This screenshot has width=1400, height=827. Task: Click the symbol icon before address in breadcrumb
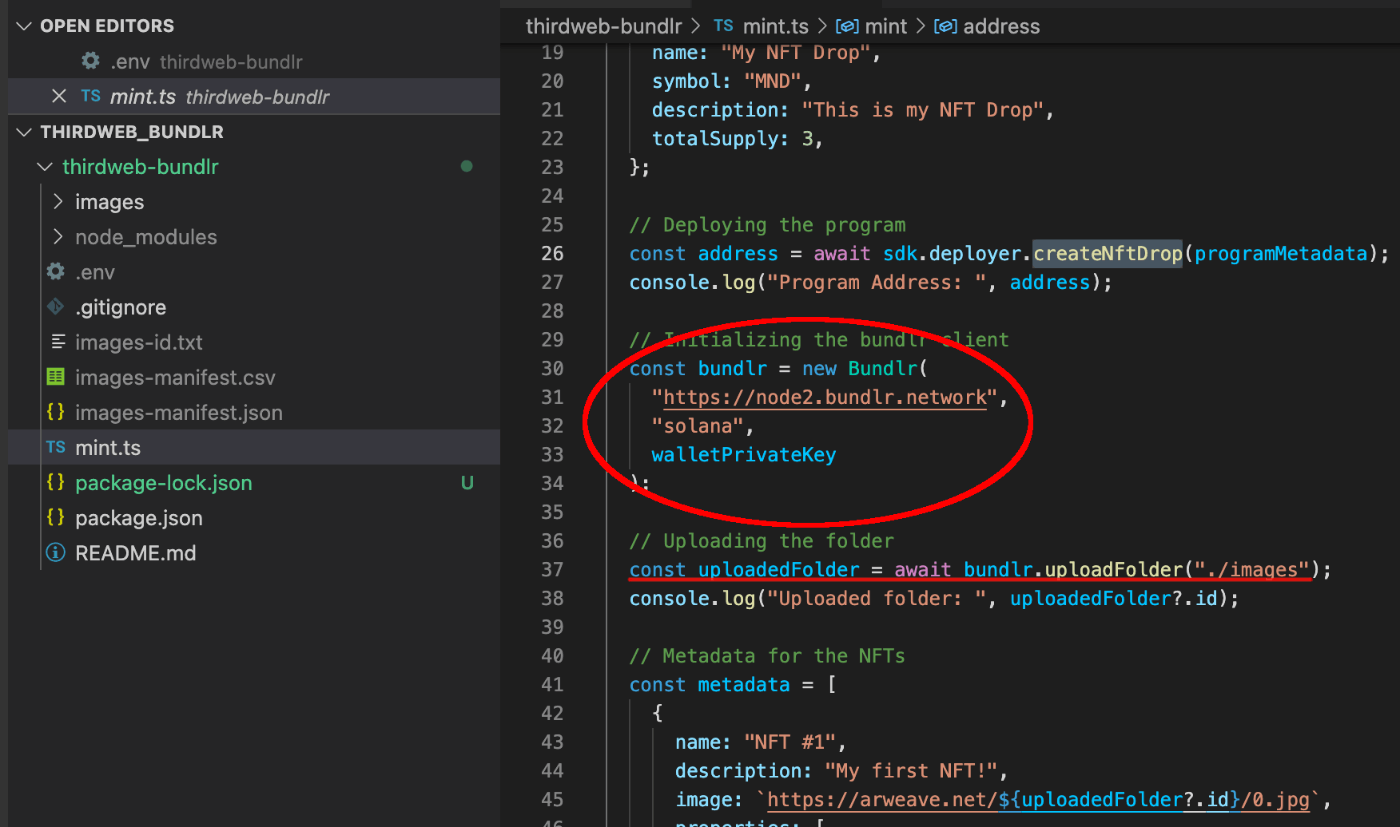(x=944, y=27)
